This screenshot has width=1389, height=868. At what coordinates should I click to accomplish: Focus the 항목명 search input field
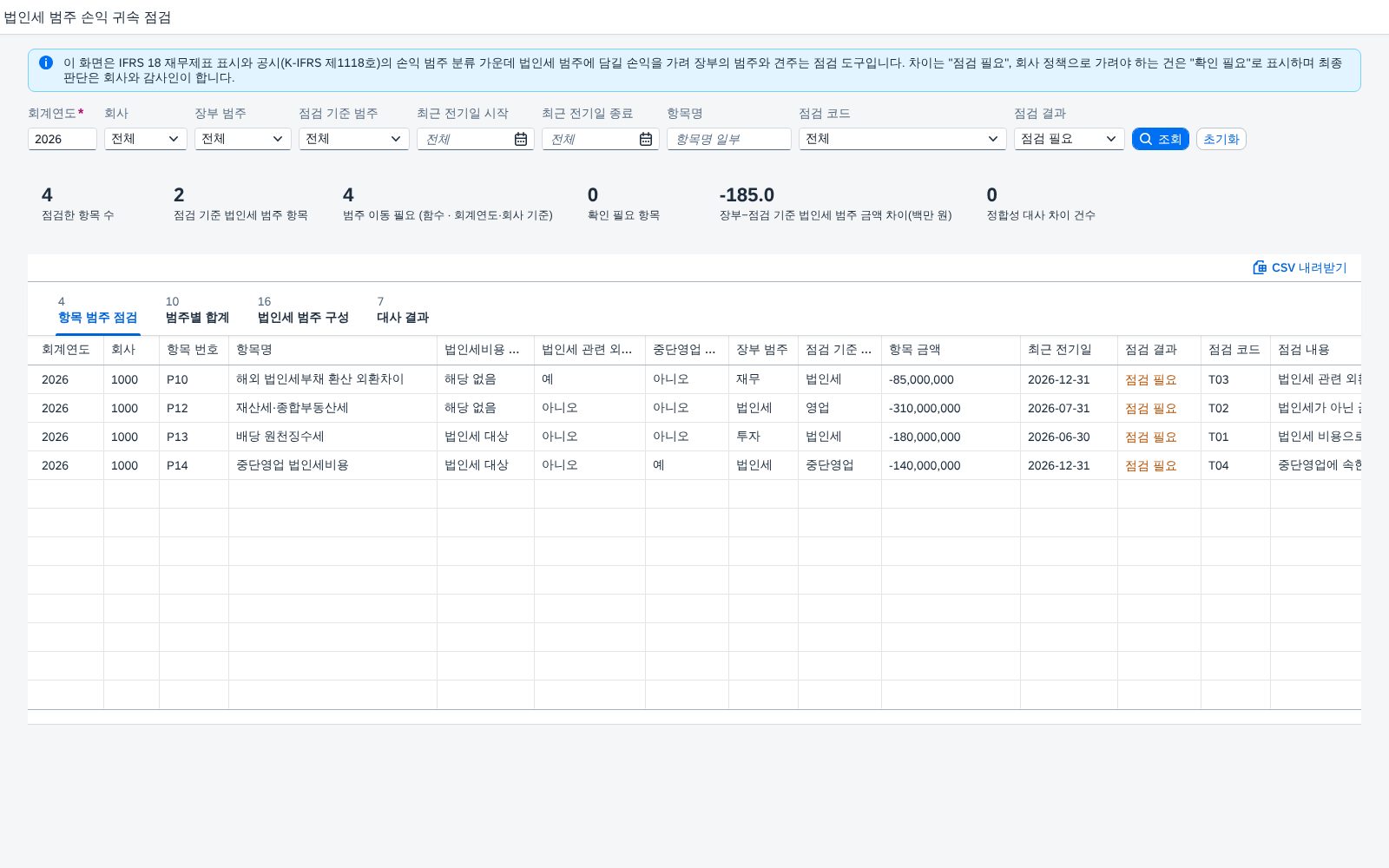coord(728,139)
